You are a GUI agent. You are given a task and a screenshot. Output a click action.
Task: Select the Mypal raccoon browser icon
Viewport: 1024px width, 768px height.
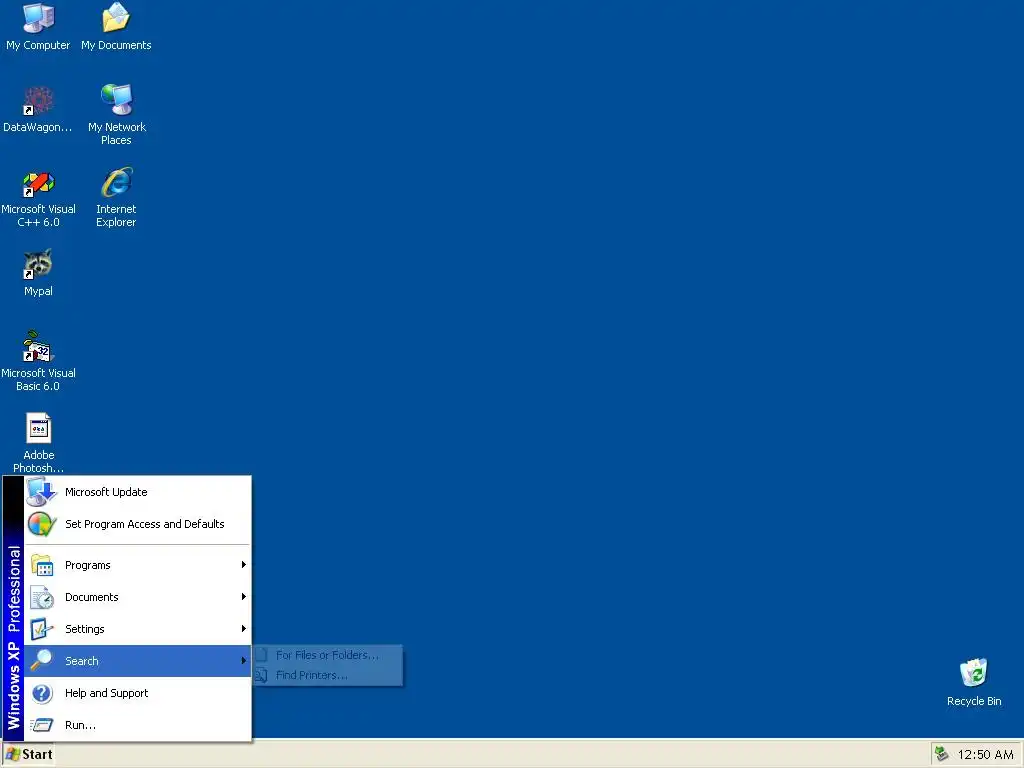pos(38,264)
